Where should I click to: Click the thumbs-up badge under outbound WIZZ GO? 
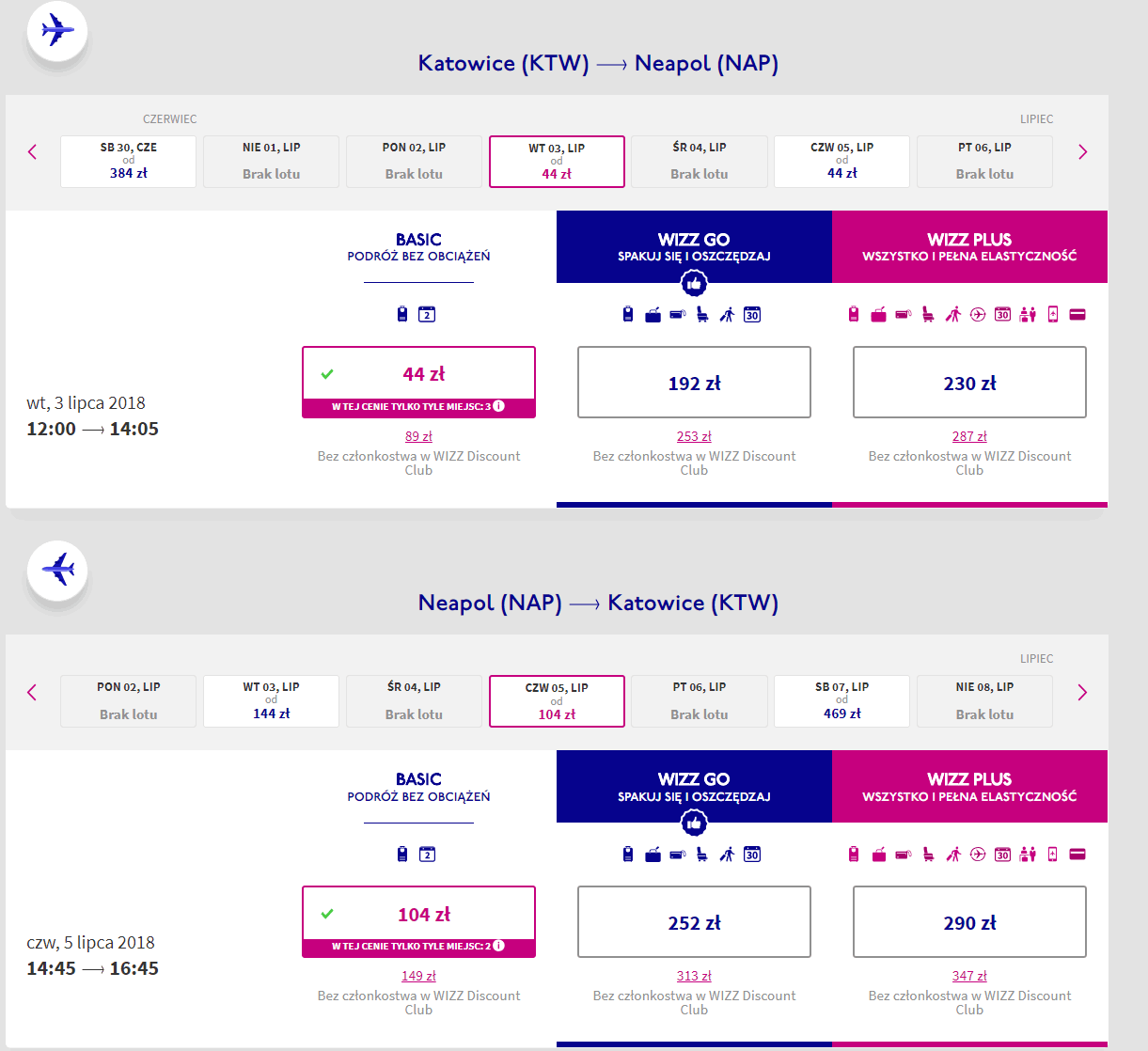694,283
